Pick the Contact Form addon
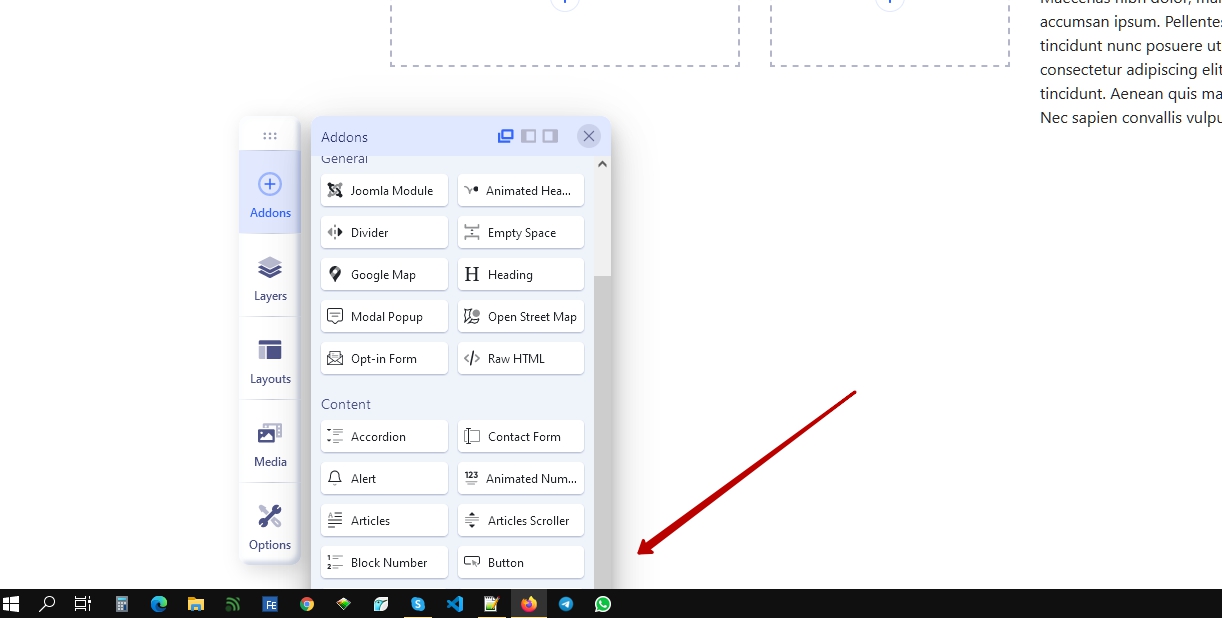 pyautogui.click(x=521, y=437)
